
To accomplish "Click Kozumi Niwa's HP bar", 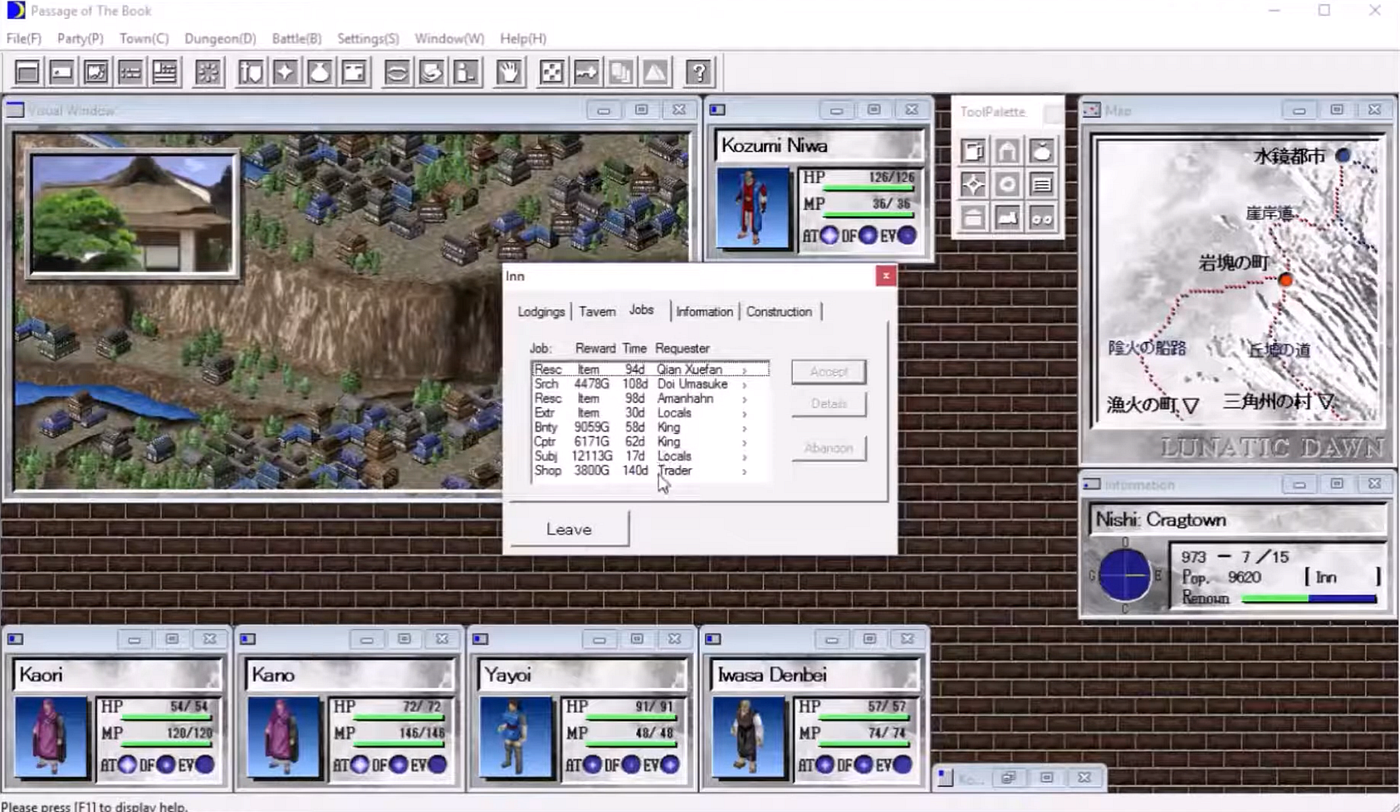I will point(867,188).
